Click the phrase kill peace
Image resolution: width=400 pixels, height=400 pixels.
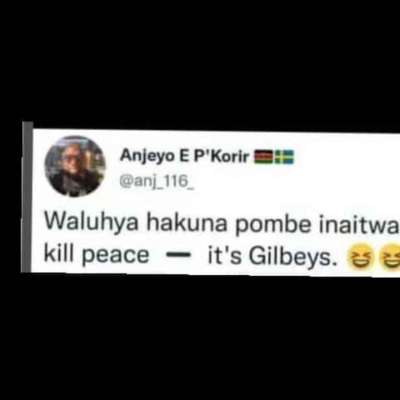[97, 256]
